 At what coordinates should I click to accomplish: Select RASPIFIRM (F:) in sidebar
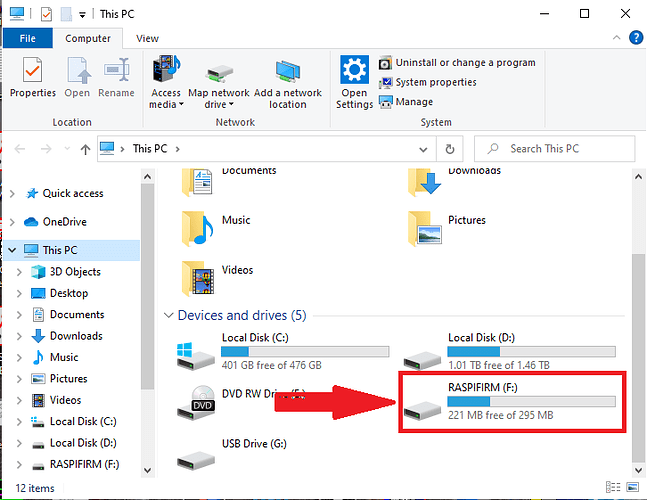(84, 465)
